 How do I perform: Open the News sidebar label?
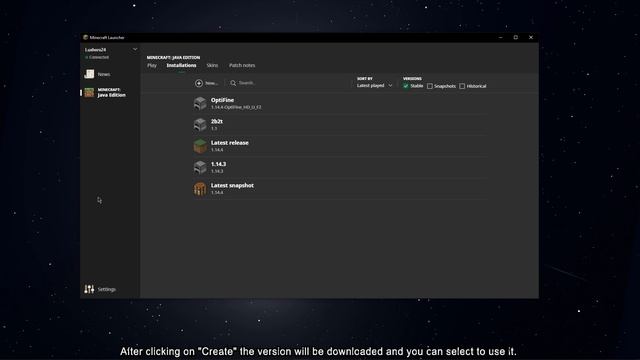pos(104,74)
